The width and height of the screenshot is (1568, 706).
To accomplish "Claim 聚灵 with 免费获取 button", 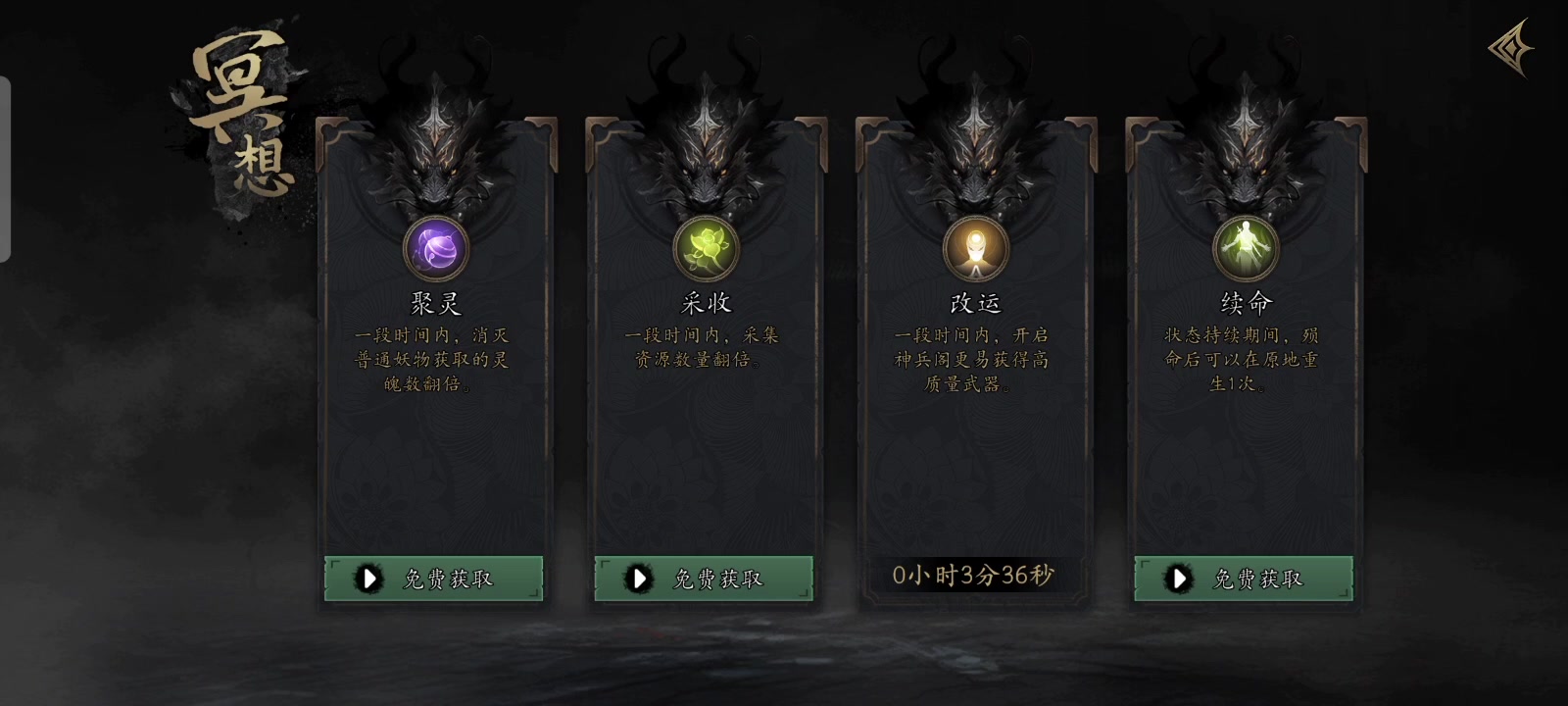I will 433,579.
